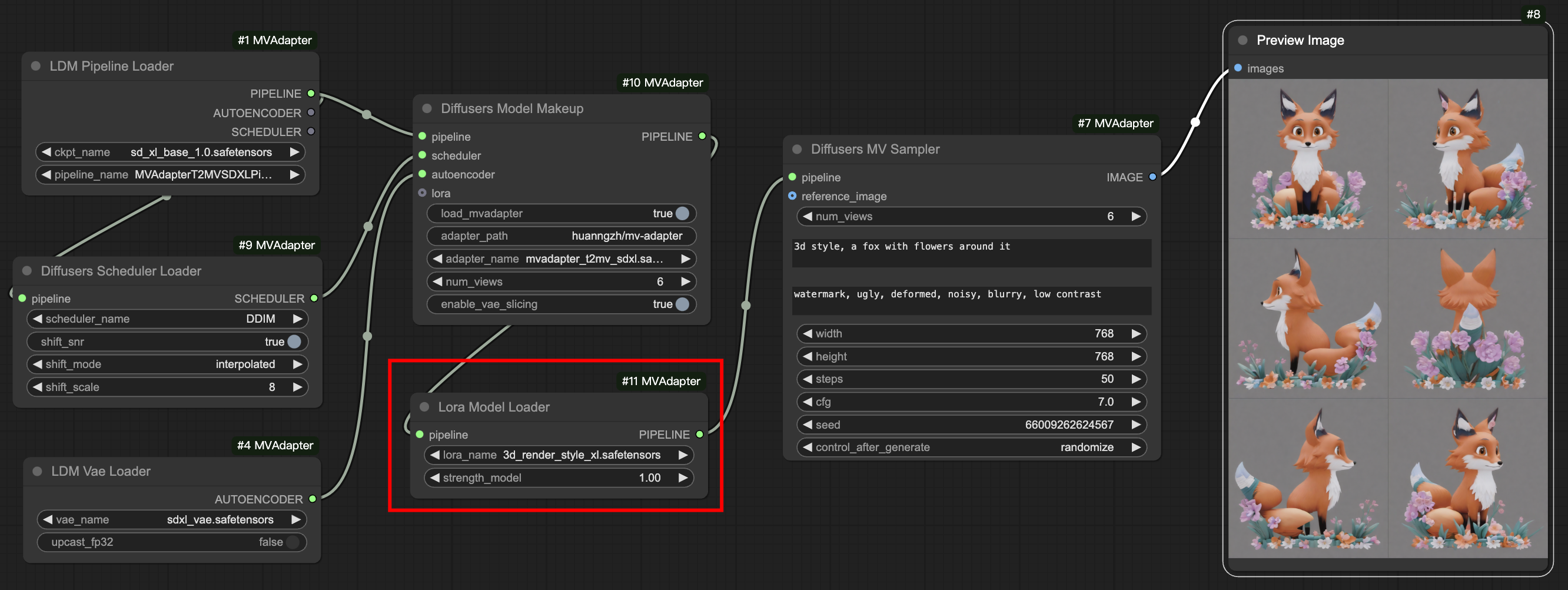Open ckpt_name model selector
This screenshot has height=590, width=1568.
coord(171,153)
